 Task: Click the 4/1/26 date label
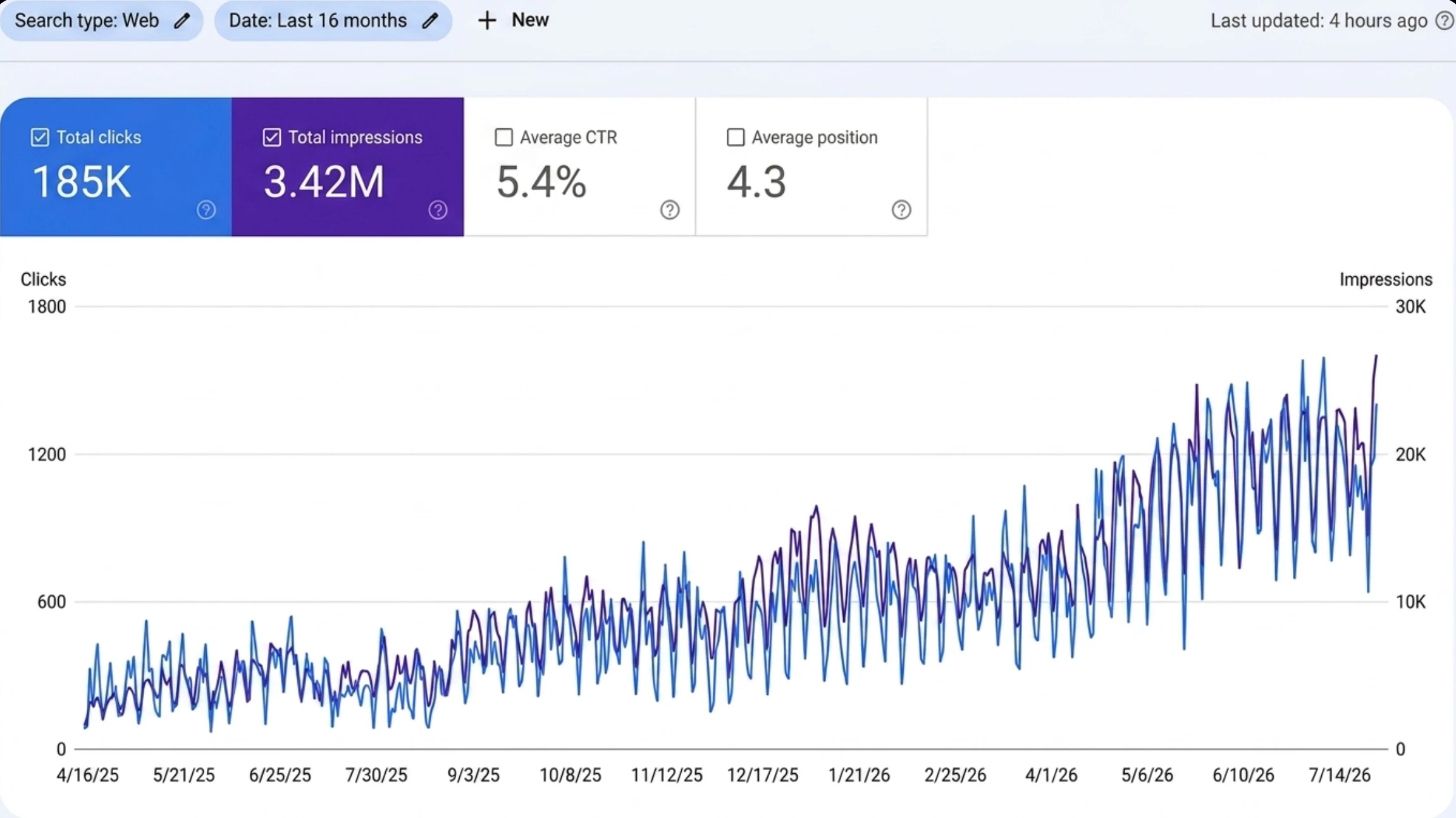pyautogui.click(x=1051, y=776)
